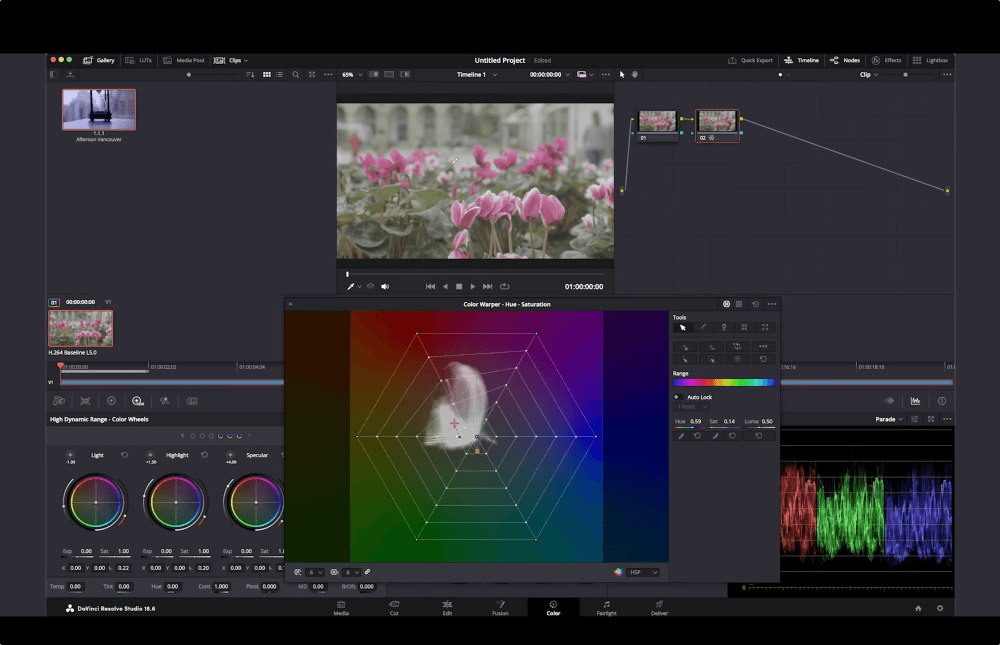1000x645 pixels.
Task: Open project settings gear icon
Action: 939,608
